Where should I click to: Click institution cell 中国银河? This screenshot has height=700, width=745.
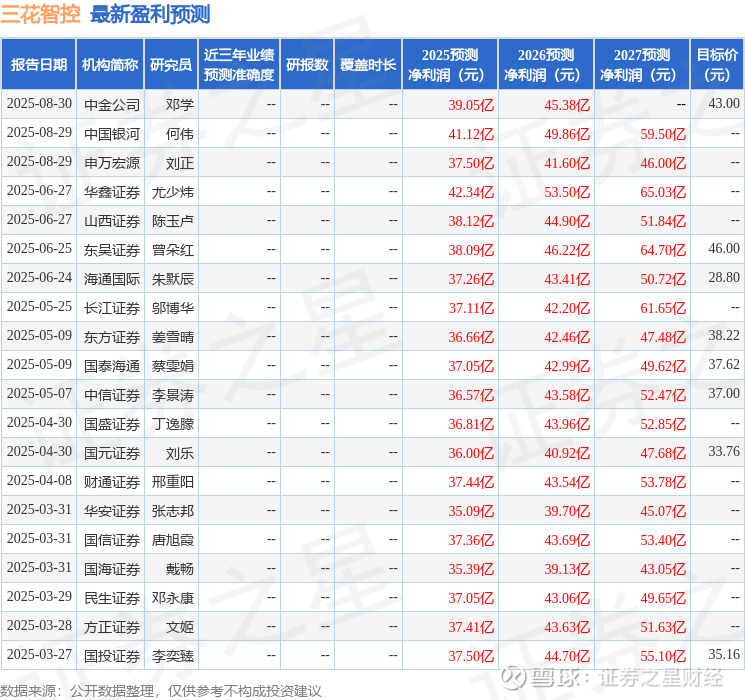point(112,134)
